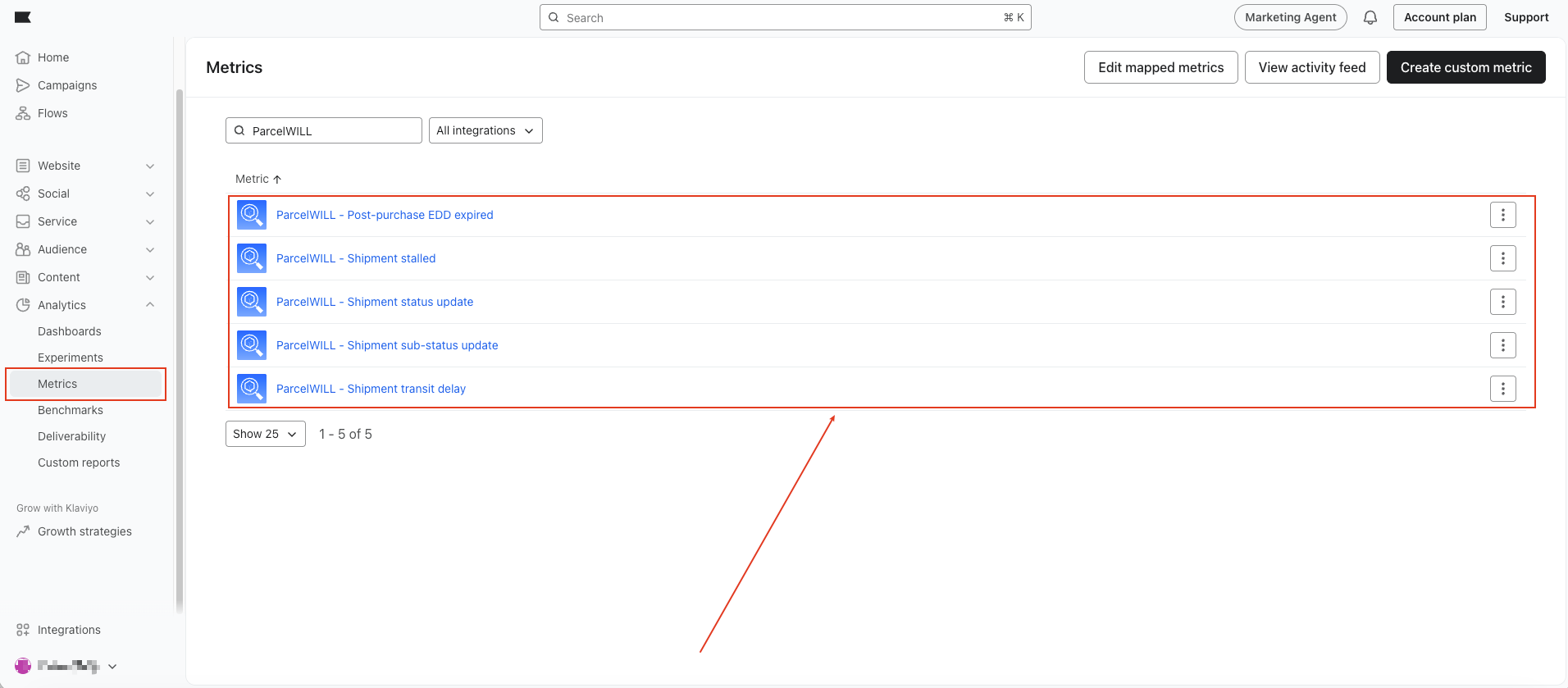Open options menu for Post-purchase EDD expired
The height and width of the screenshot is (688, 1568).
1503,215
